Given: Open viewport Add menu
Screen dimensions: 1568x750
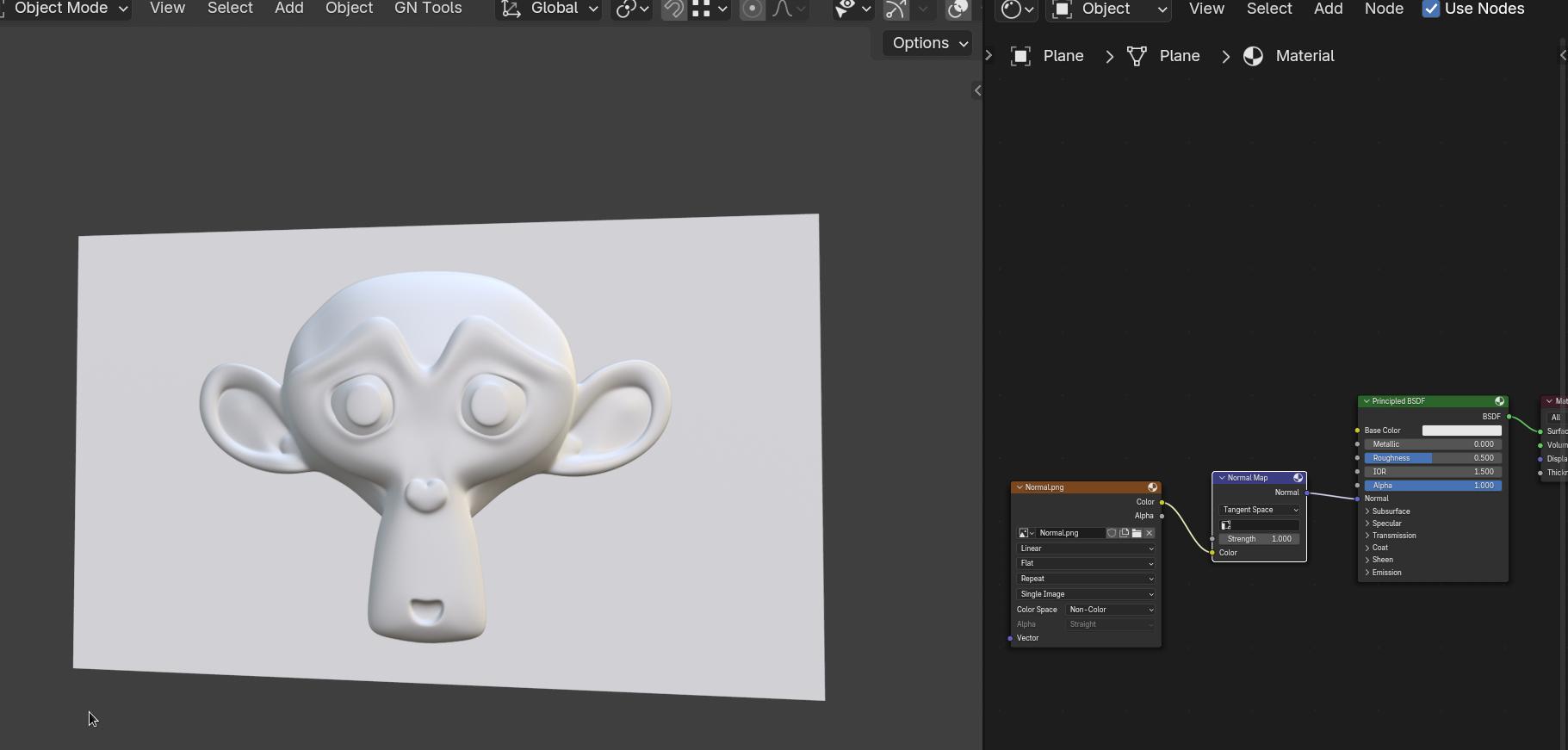Looking at the screenshot, I should (x=288, y=9).
